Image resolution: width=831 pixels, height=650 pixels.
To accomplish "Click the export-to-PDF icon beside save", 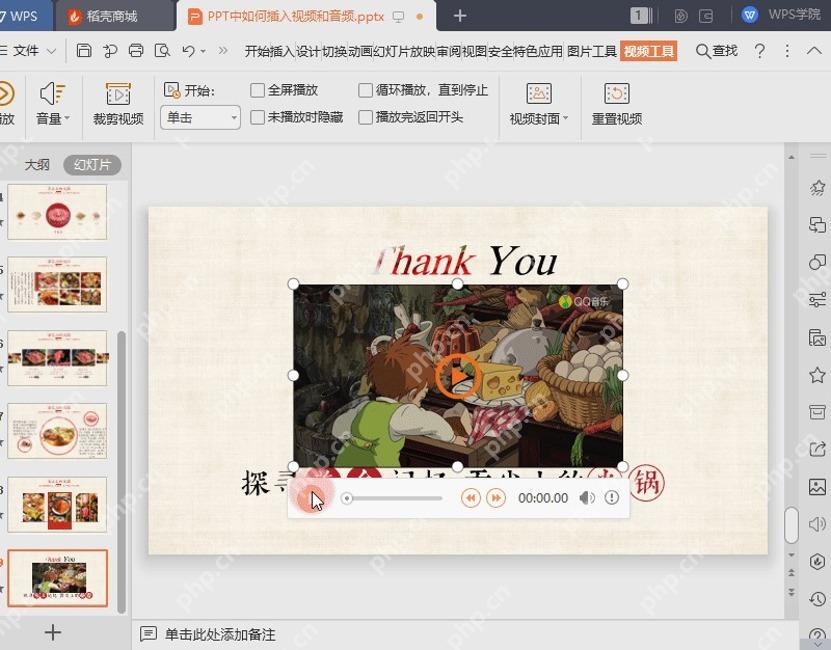I will [110, 50].
